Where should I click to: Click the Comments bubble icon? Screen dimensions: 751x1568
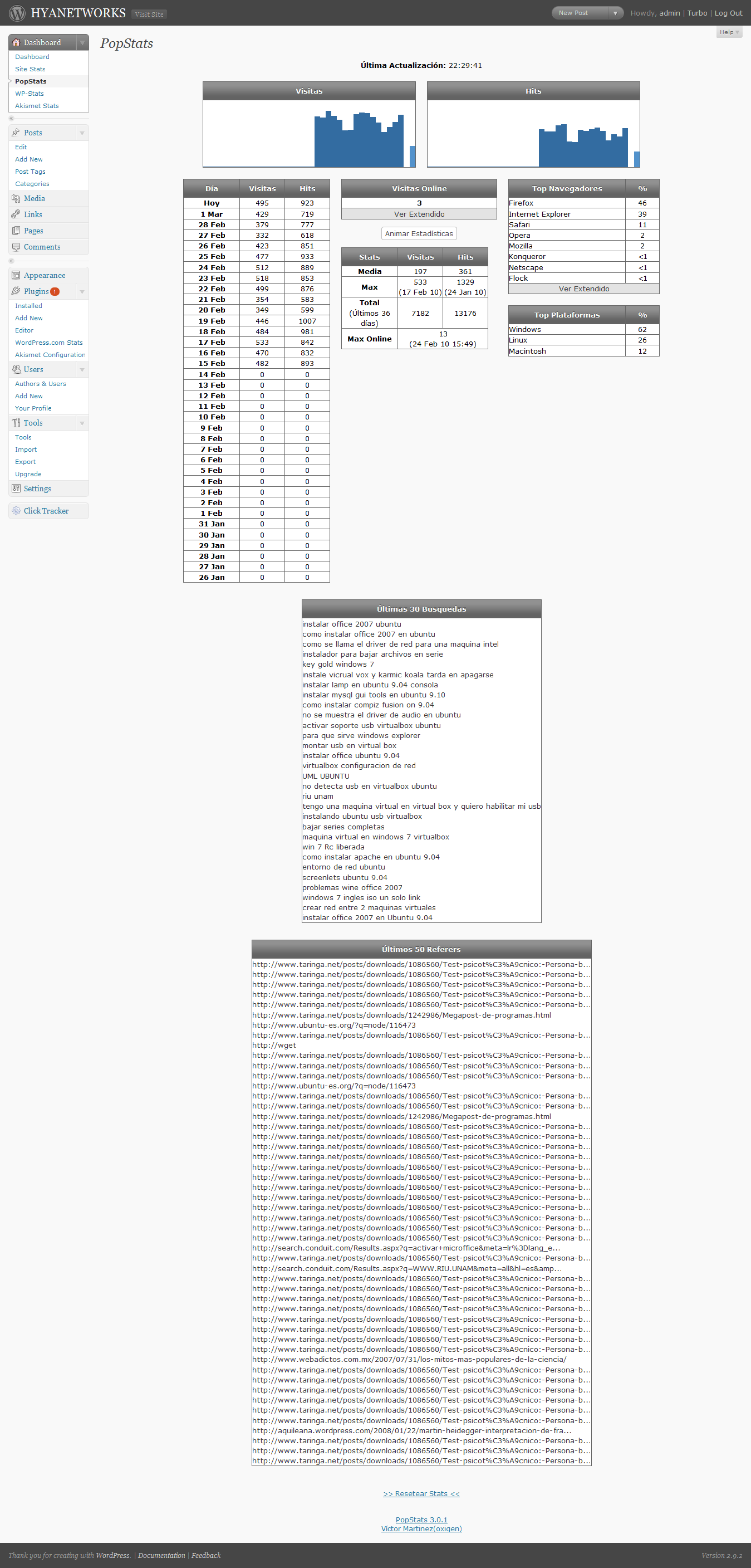[17, 247]
